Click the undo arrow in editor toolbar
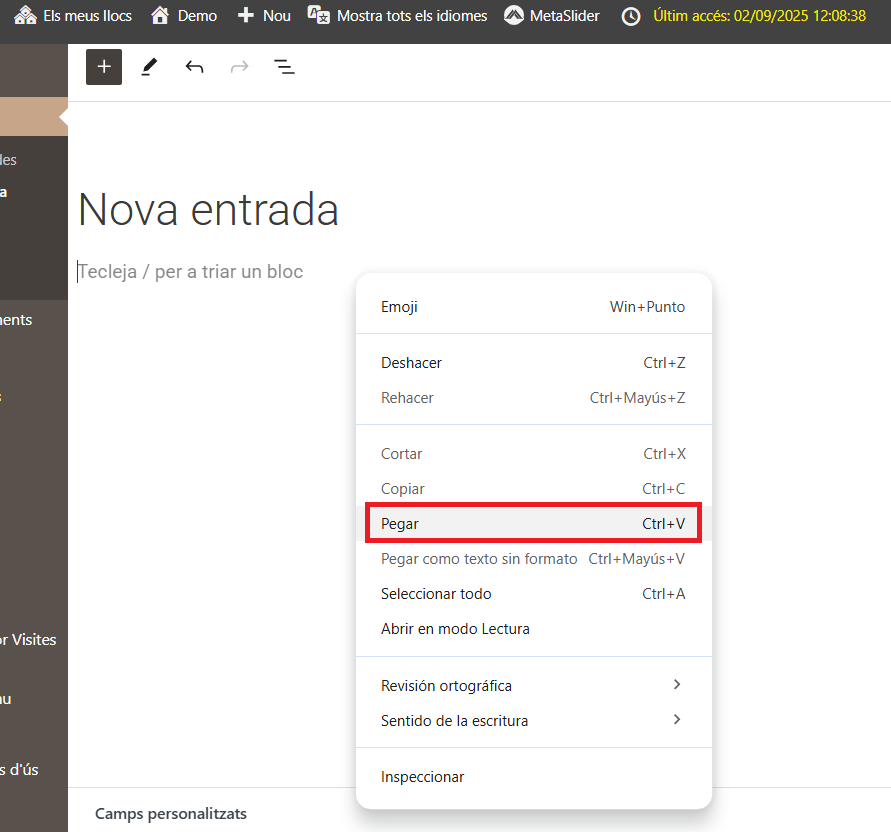 [x=194, y=67]
